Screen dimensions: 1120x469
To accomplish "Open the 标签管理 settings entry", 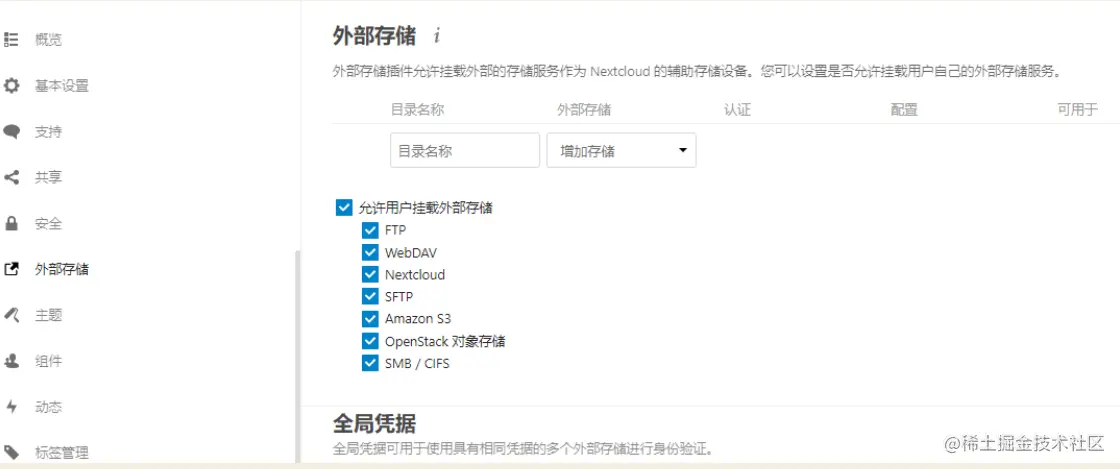I will tap(61, 453).
